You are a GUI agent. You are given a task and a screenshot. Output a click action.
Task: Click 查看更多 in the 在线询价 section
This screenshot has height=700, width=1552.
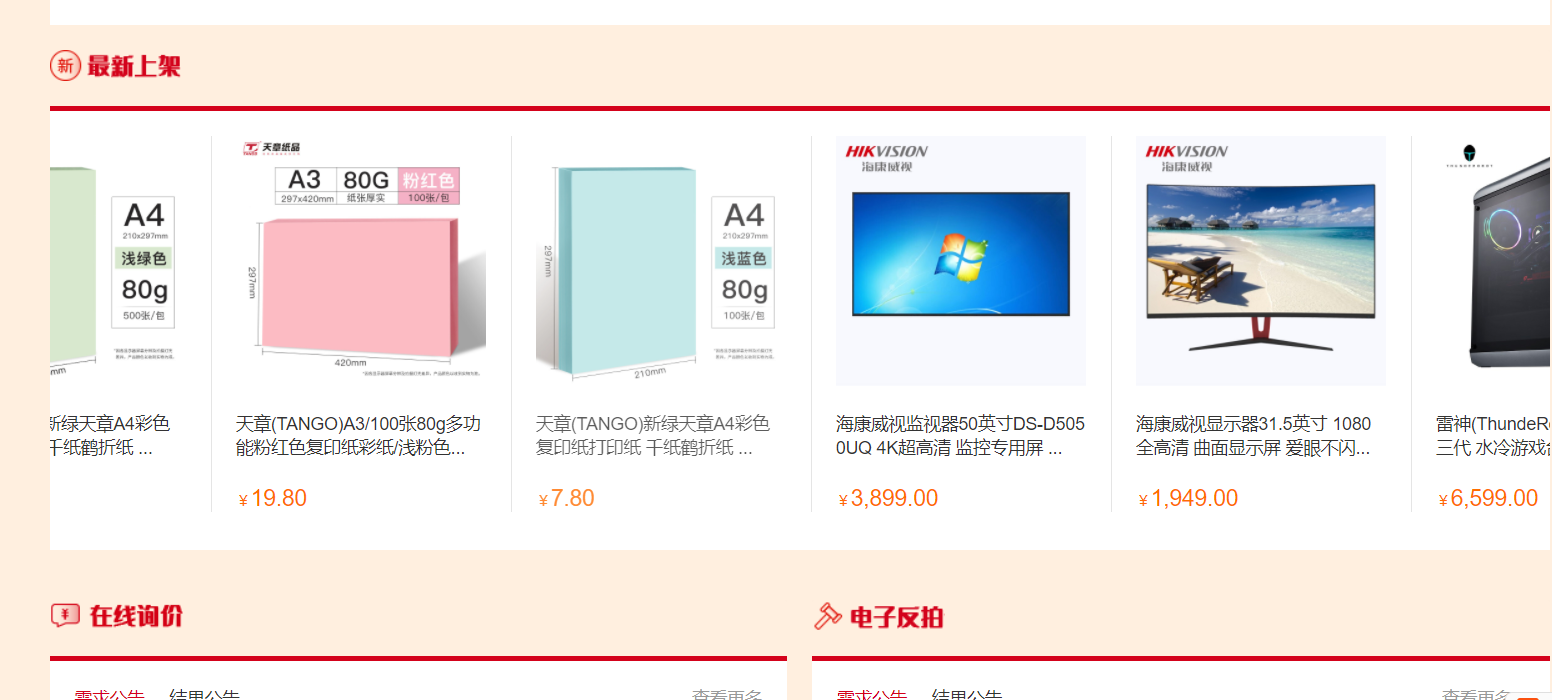(x=727, y=695)
